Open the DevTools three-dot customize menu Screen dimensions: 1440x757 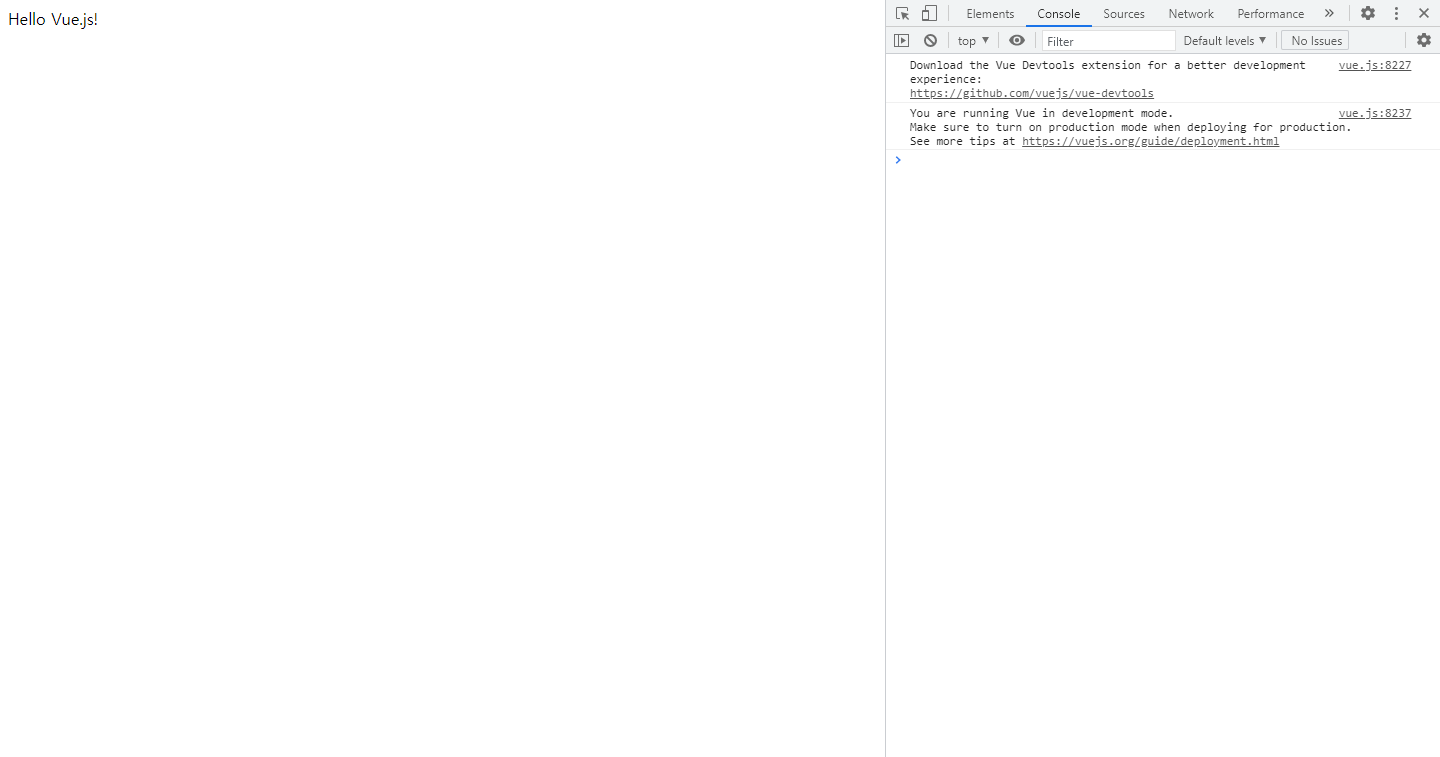tap(1396, 13)
